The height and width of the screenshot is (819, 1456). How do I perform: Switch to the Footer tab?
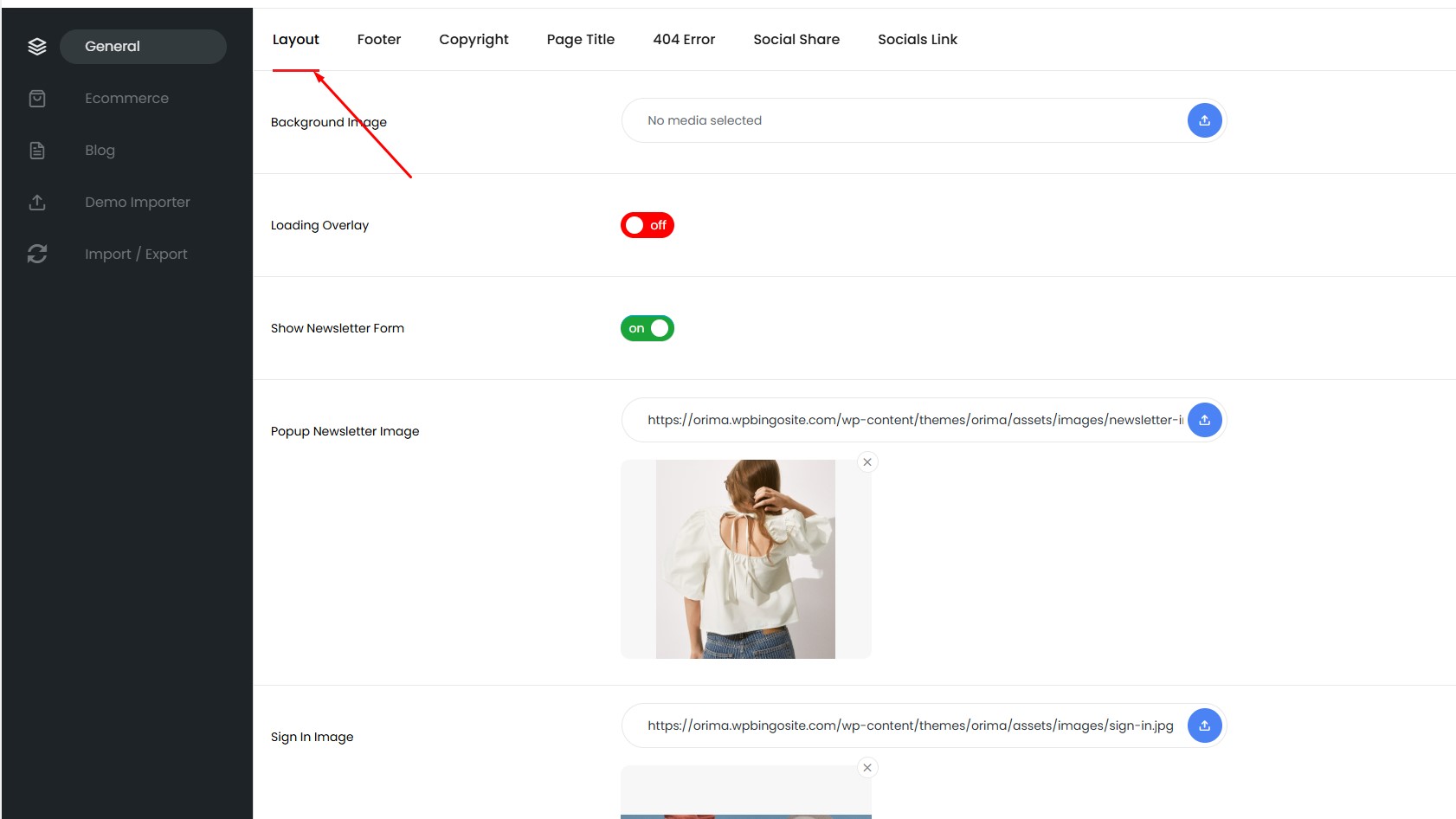click(379, 40)
